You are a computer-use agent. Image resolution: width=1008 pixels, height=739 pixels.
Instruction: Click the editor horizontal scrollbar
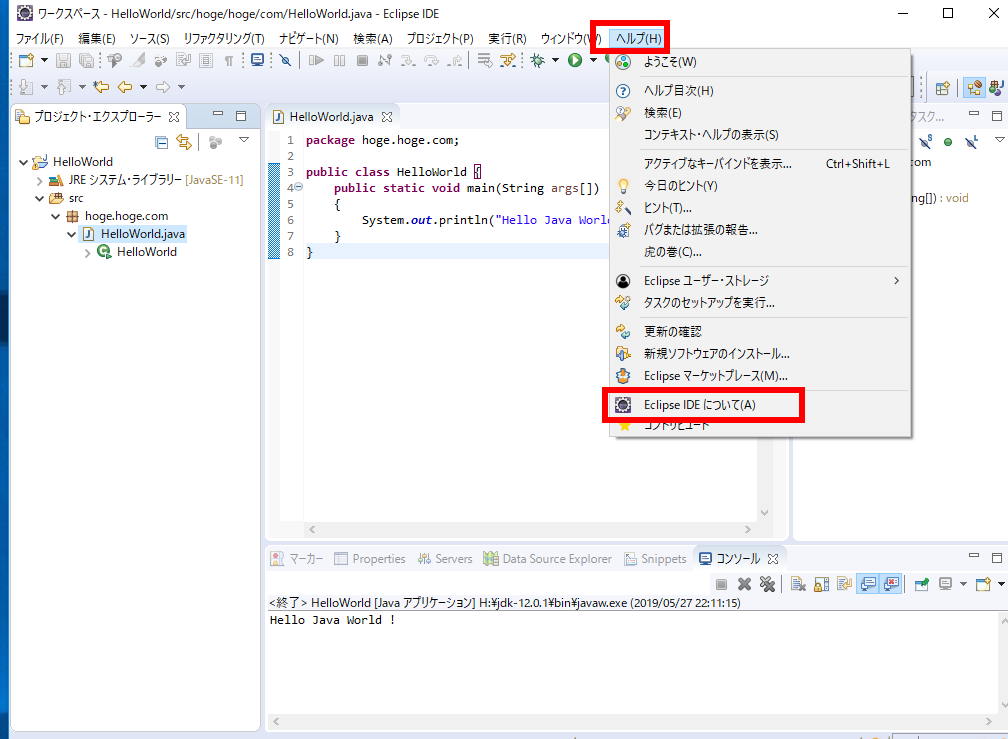pyautogui.click(x=530, y=530)
